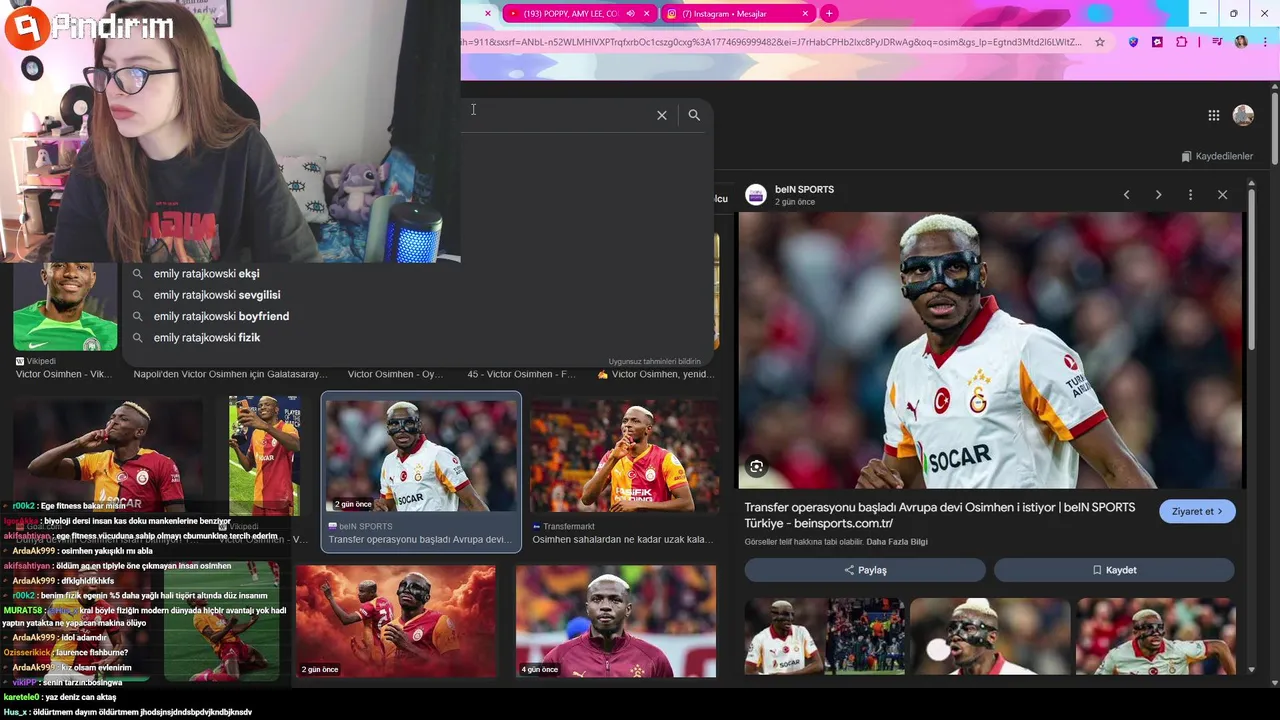This screenshot has height=720, width=1280.
Task: Click 'Victor Osimhen, yenid...' result caption
Action: [x=656, y=374]
